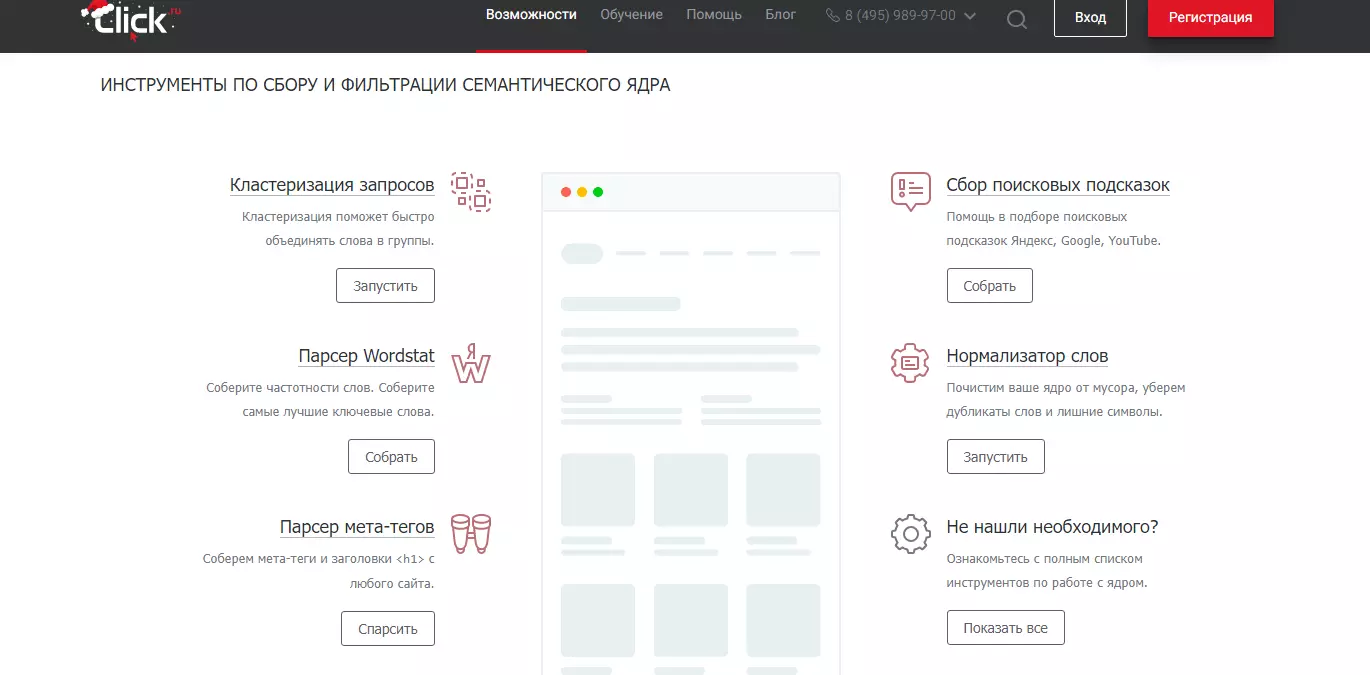Click the Показать все button
The height and width of the screenshot is (675, 1370).
point(1006,628)
